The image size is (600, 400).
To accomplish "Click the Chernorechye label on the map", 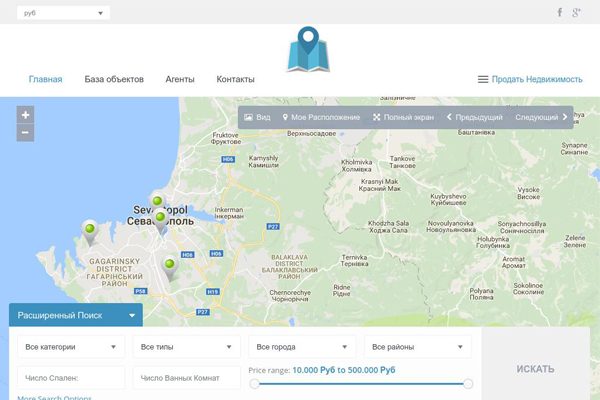I will pos(290,295).
